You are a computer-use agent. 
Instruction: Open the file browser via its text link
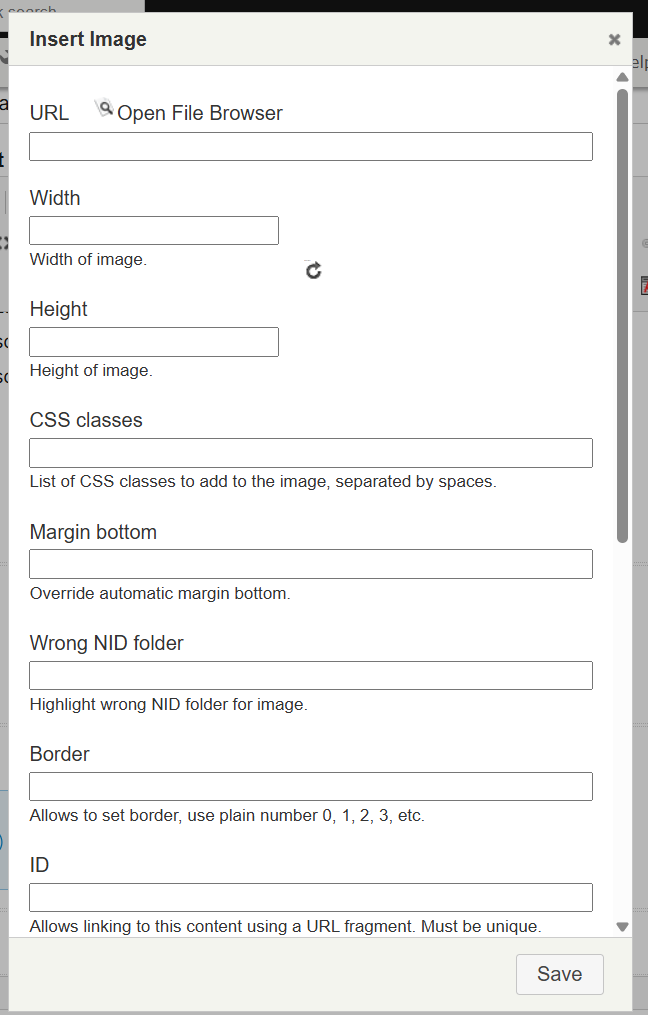click(199, 113)
